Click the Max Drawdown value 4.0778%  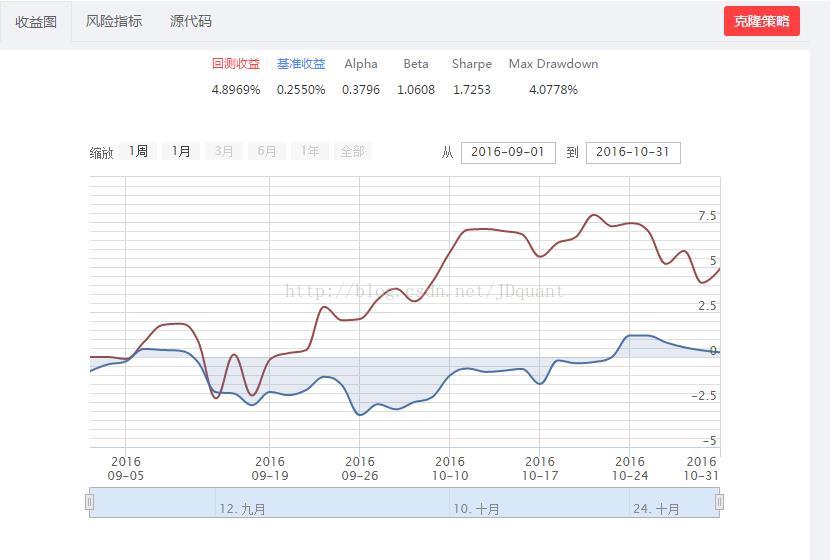tap(553, 89)
